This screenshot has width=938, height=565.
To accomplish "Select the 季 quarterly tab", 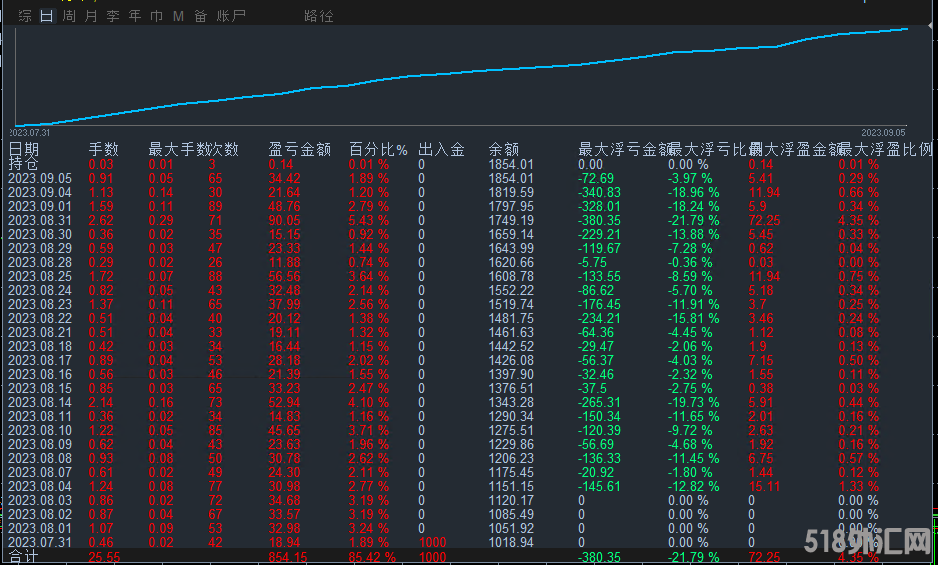I will point(113,16).
